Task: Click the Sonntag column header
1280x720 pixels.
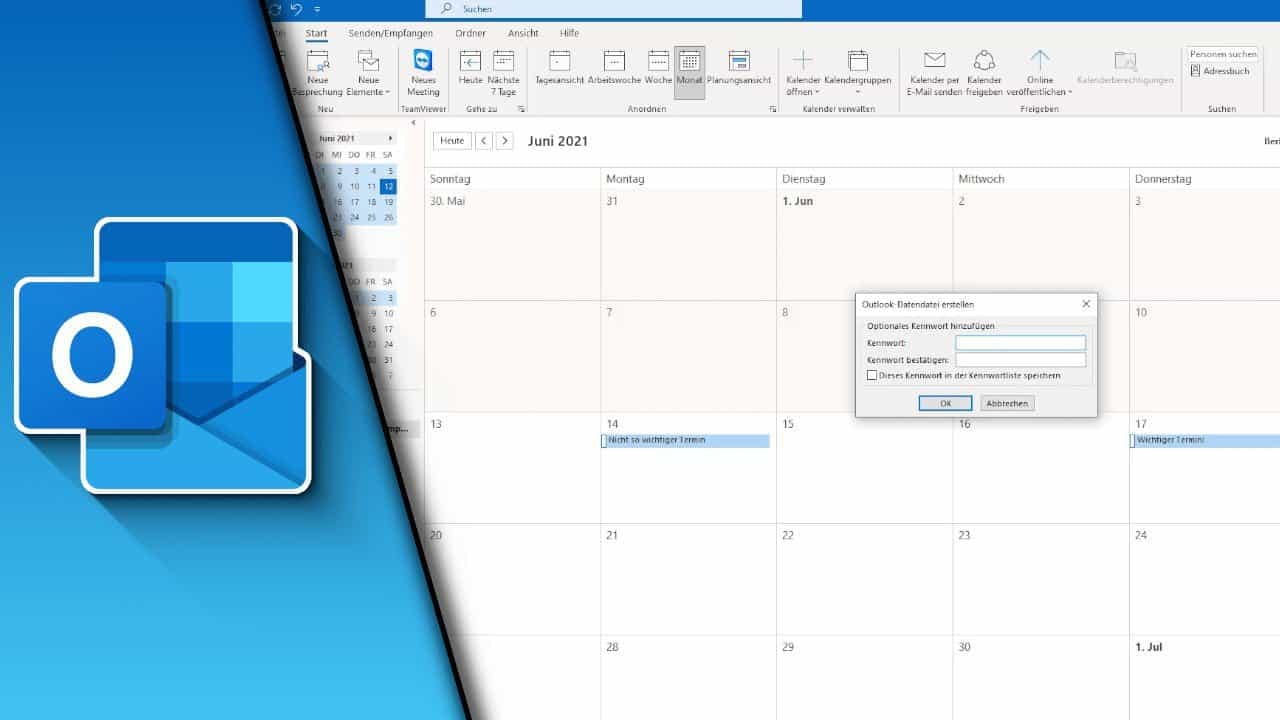Action: [x=512, y=179]
